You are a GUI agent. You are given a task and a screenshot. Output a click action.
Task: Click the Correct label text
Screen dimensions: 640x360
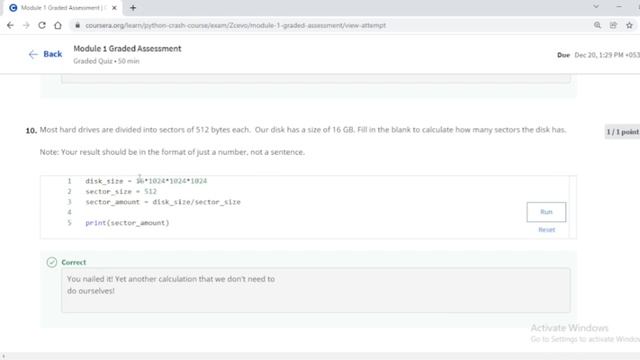click(74, 262)
